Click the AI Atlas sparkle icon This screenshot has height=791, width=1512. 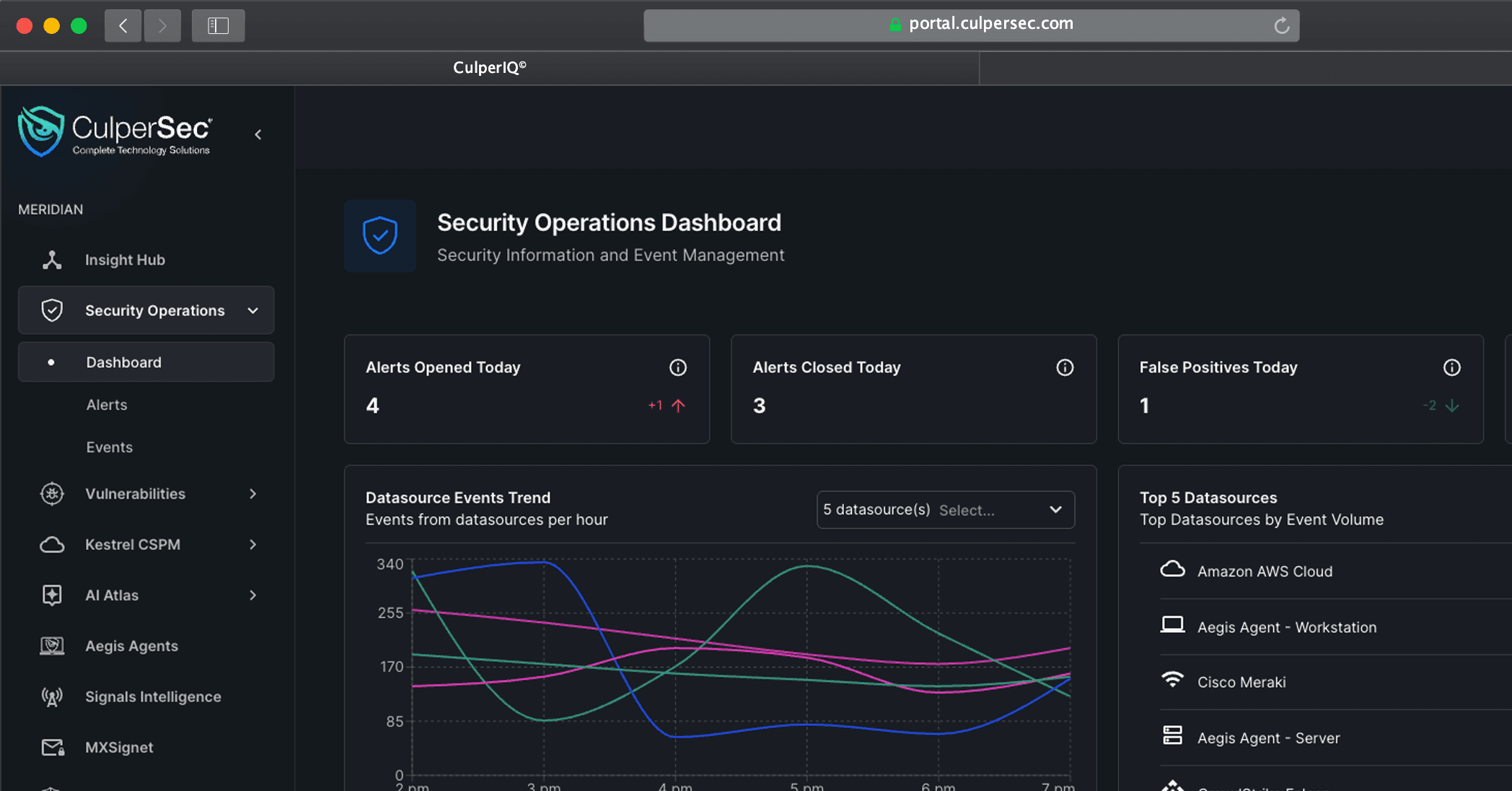click(52, 595)
